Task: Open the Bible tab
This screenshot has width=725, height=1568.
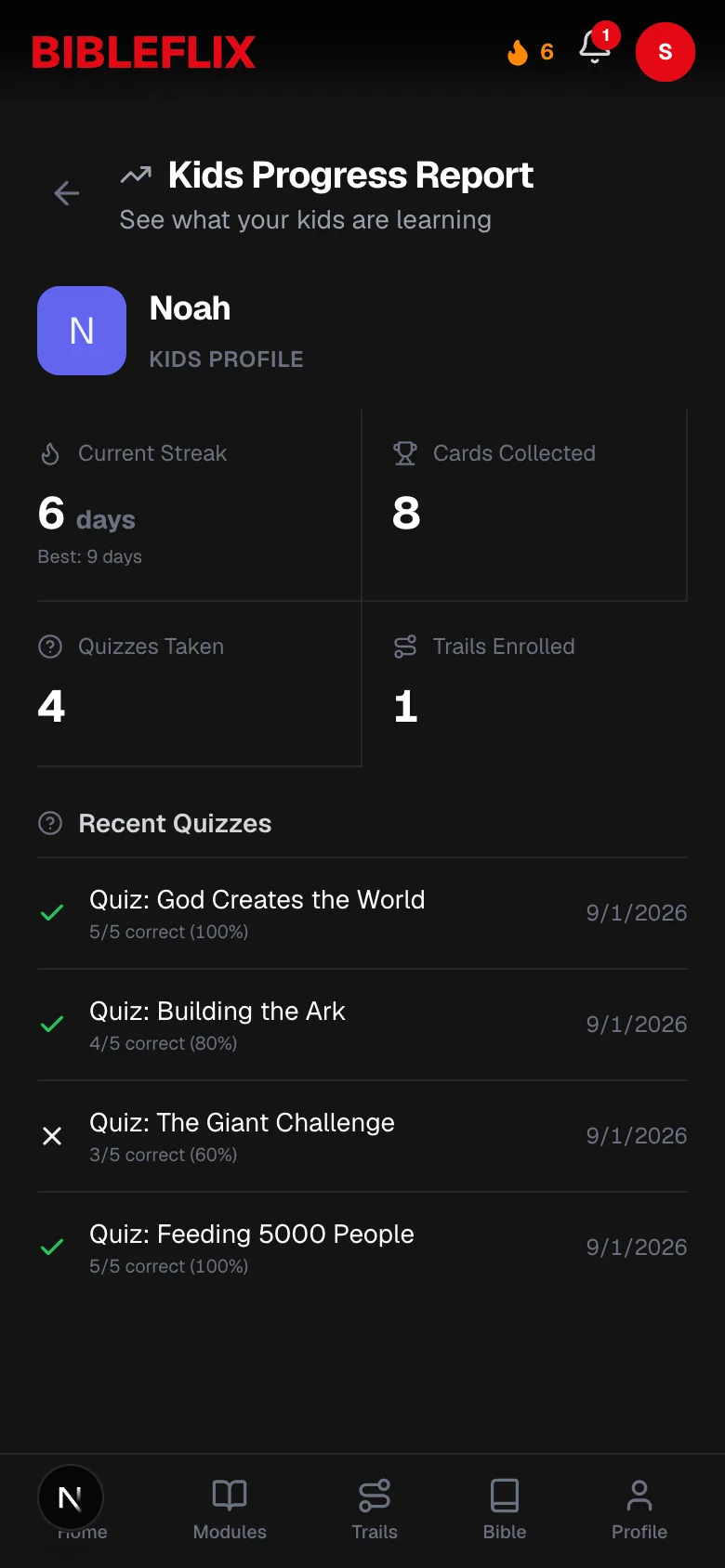Action: (x=505, y=1510)
